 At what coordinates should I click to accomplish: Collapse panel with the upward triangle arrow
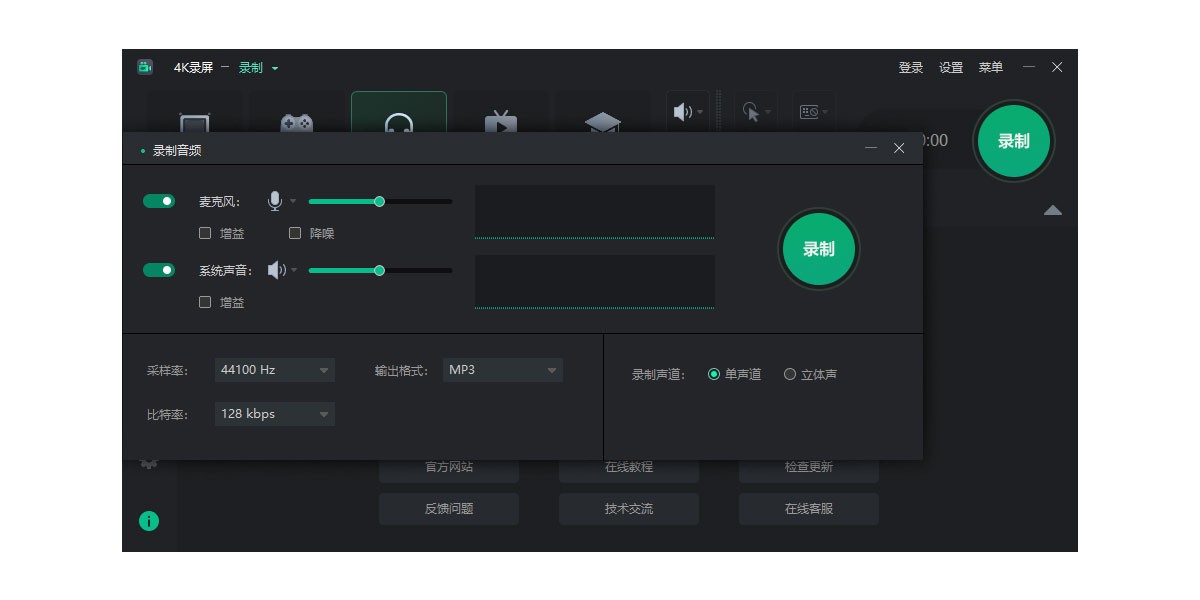point(1052,210)
